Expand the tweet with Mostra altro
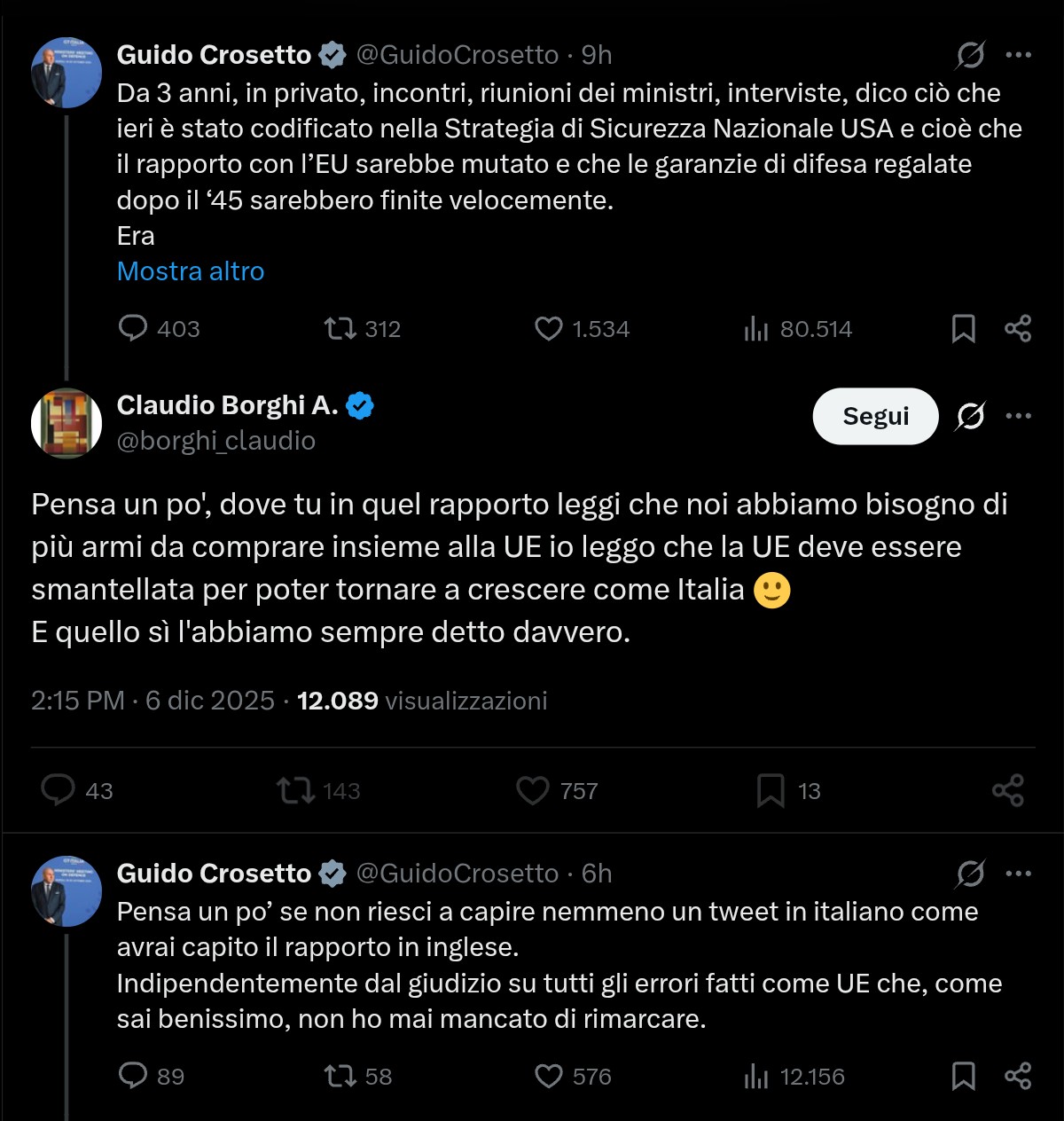 coord(190,271)
